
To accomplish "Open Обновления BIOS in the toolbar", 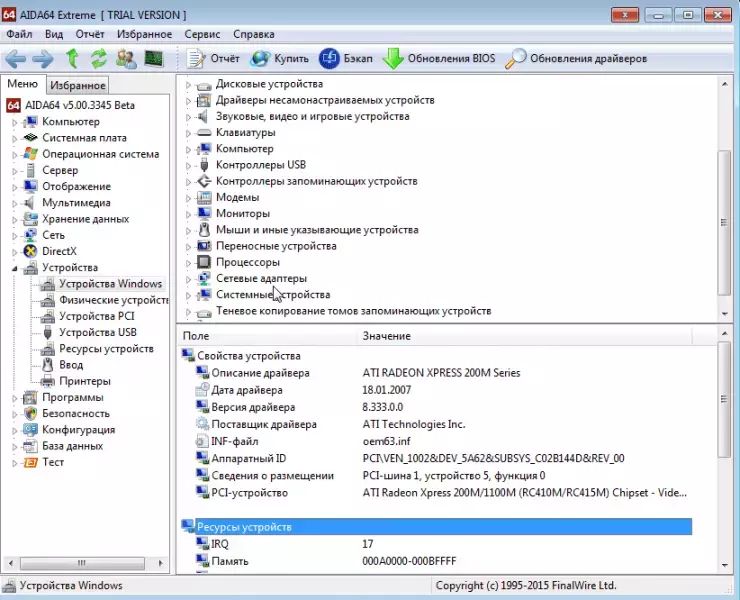I will click(x=439, y=59).
